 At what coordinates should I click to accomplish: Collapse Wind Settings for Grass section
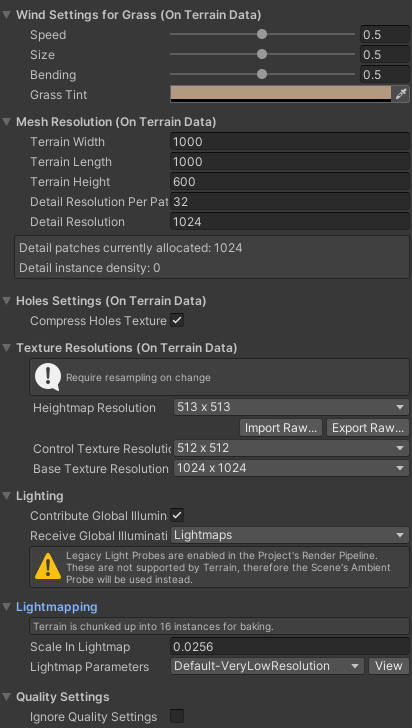[7, 14]
